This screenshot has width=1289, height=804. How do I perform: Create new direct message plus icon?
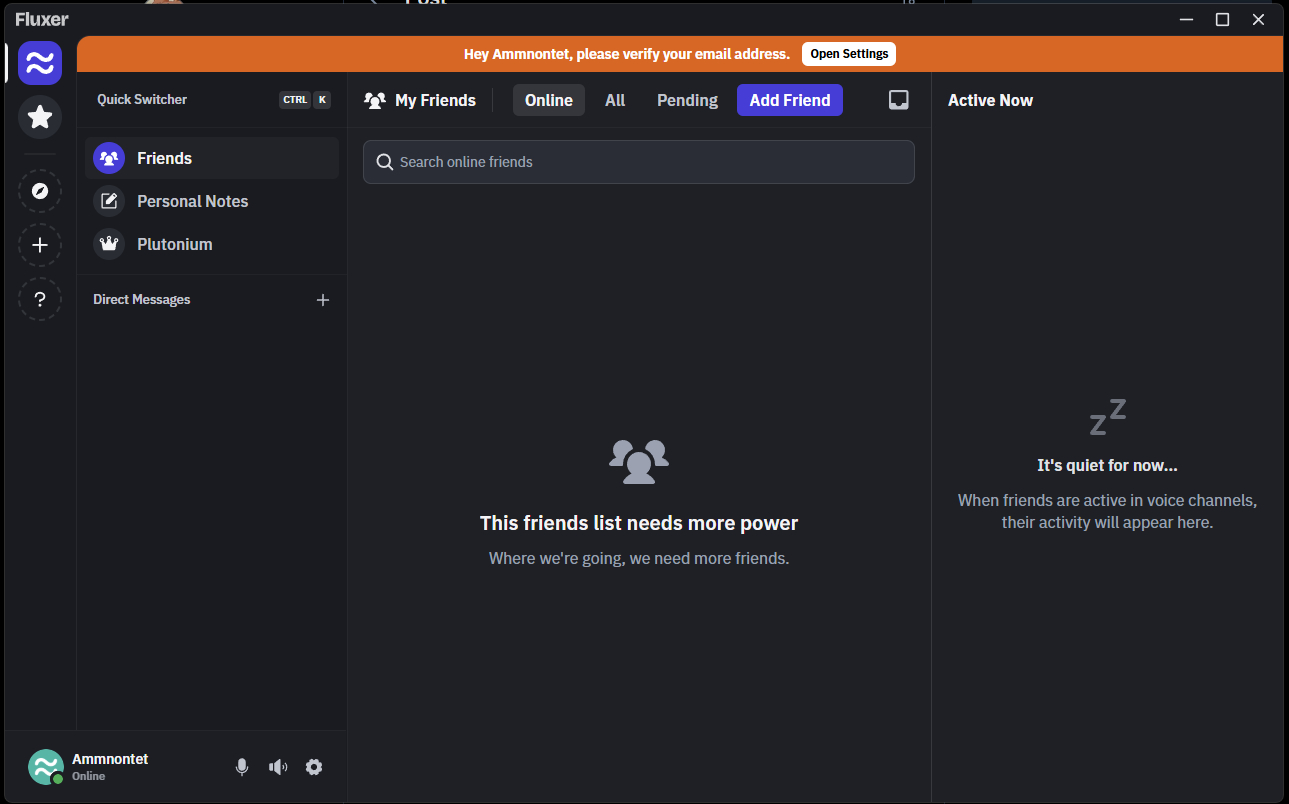pyautogui.click(x=322, y=300)
